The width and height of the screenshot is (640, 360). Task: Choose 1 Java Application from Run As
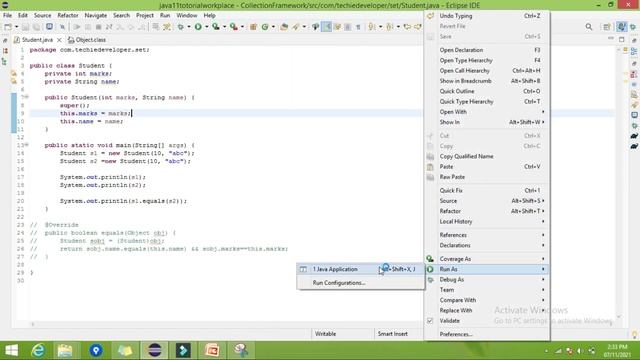point(360,269)
